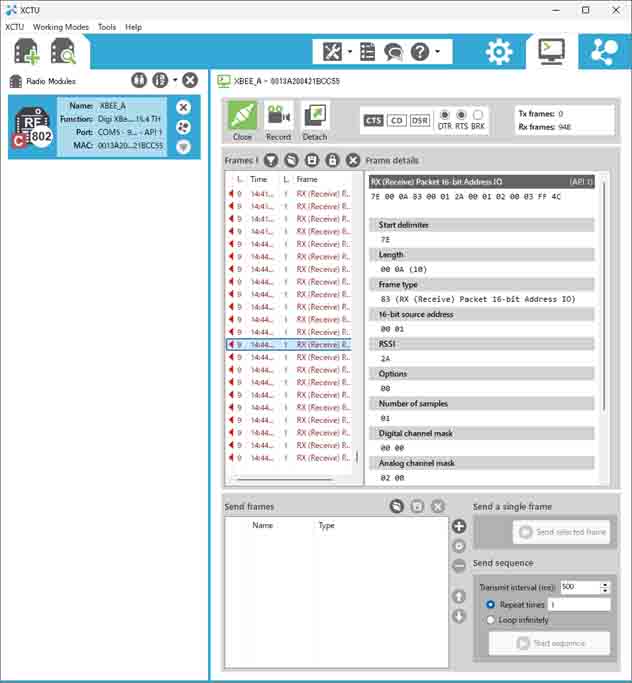Toggle the DTR line radio indicator

[444, 115]
